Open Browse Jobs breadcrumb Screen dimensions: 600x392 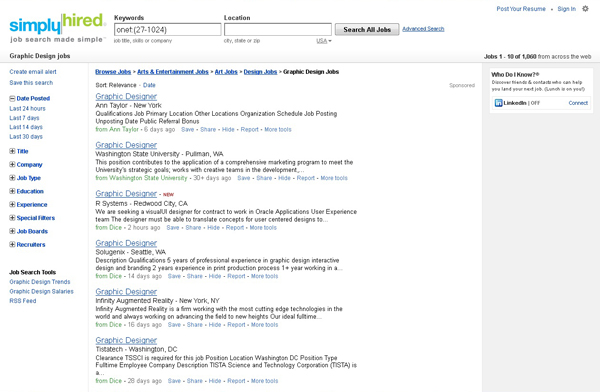pos(113,72)
